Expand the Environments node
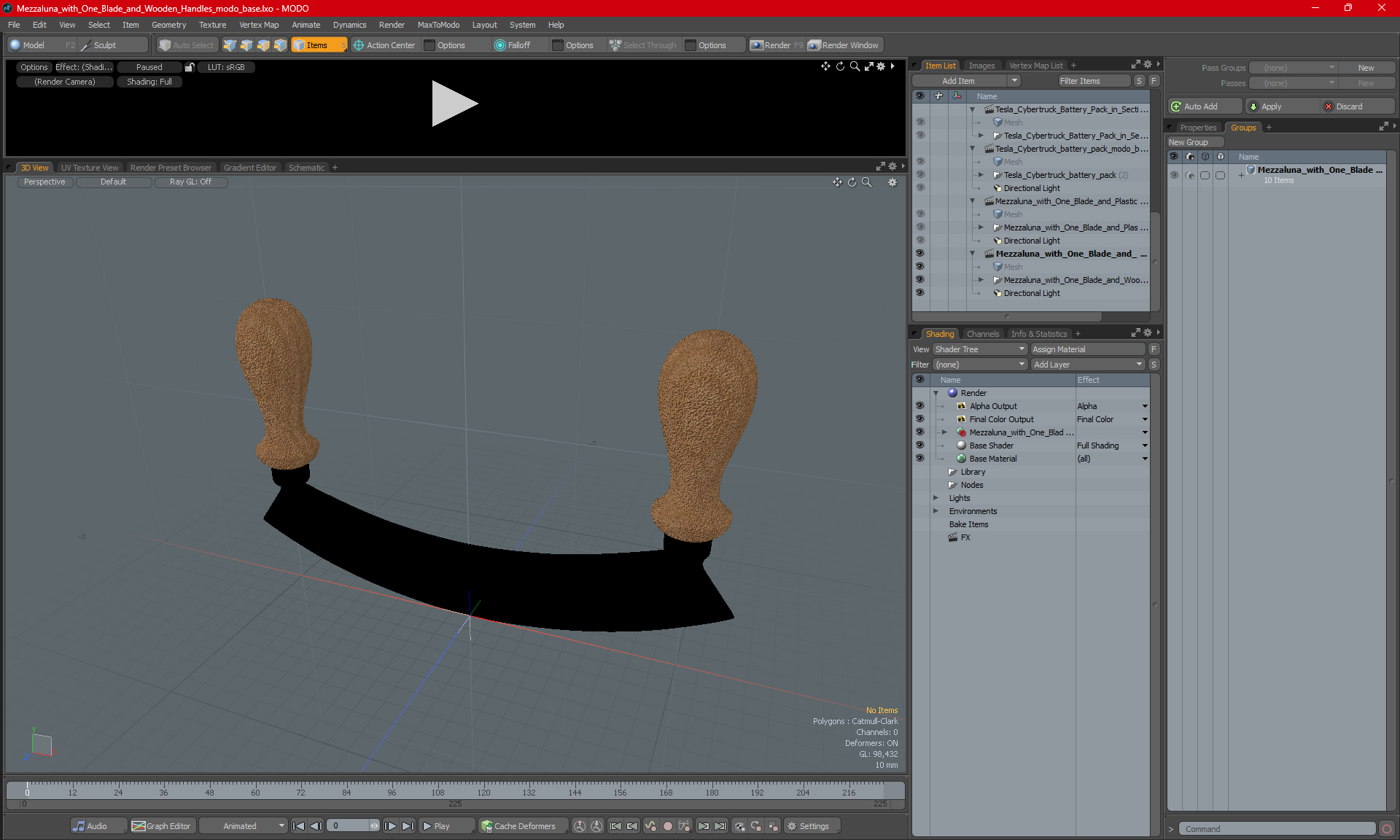The width and height of the screenshot is (1400, 840). tap(936, 511)
